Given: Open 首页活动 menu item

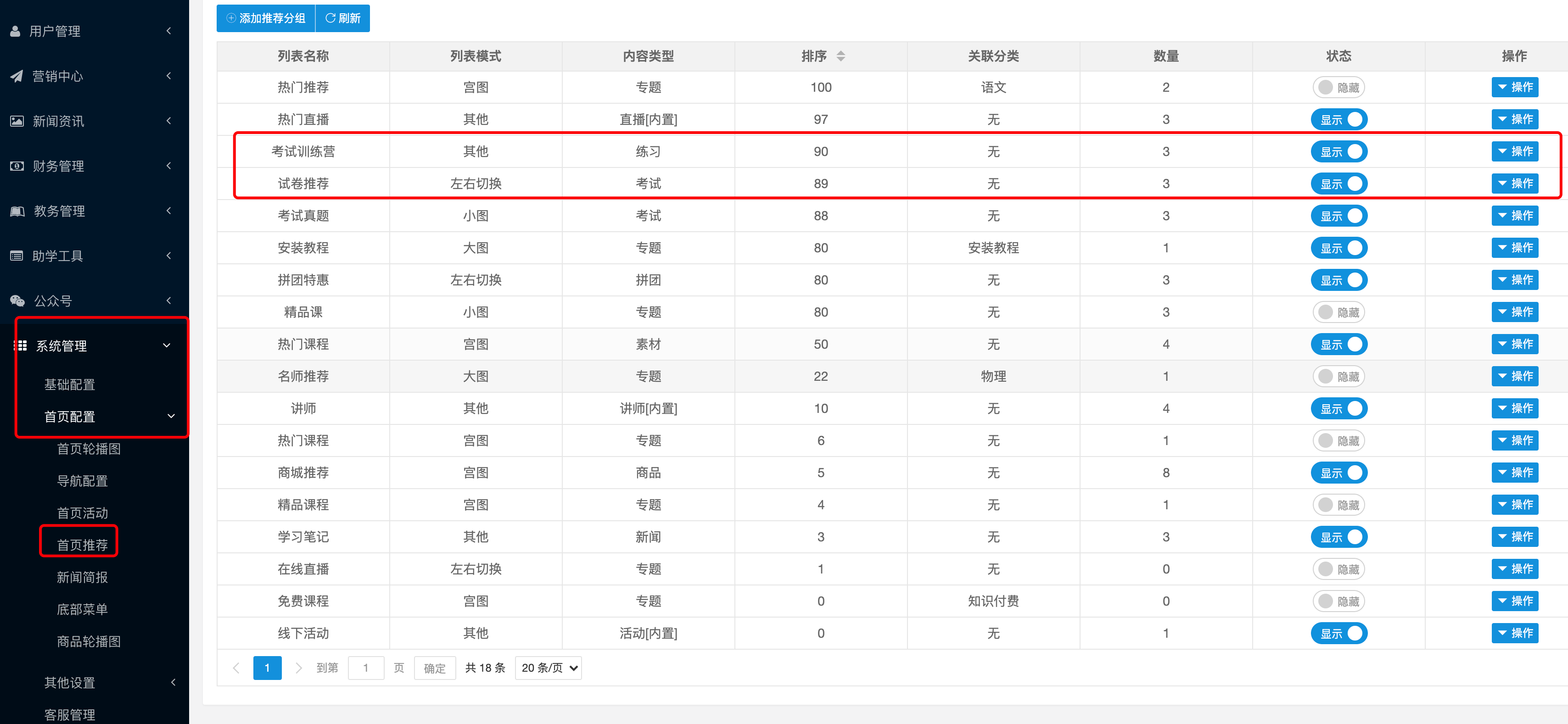Looking at the screenshot, I should pos(82,513).
